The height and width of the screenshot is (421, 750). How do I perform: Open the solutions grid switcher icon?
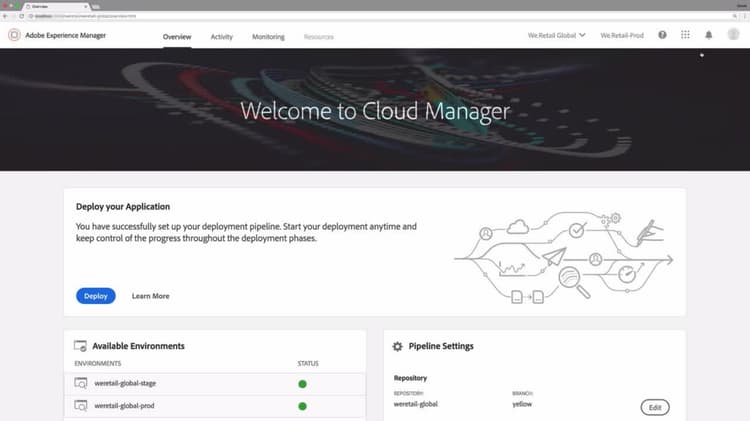(x=685, y=35)
